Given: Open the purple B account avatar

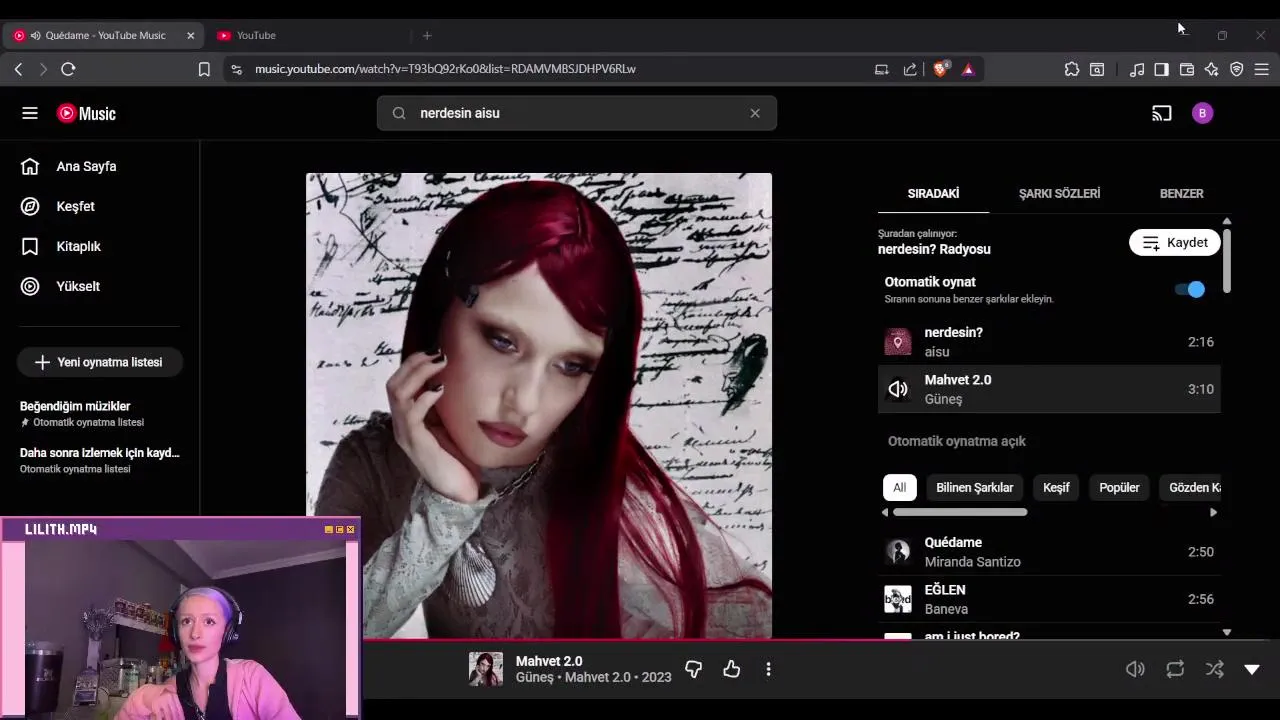Looking at the screenshot, I should click(x=1202, y=113).
